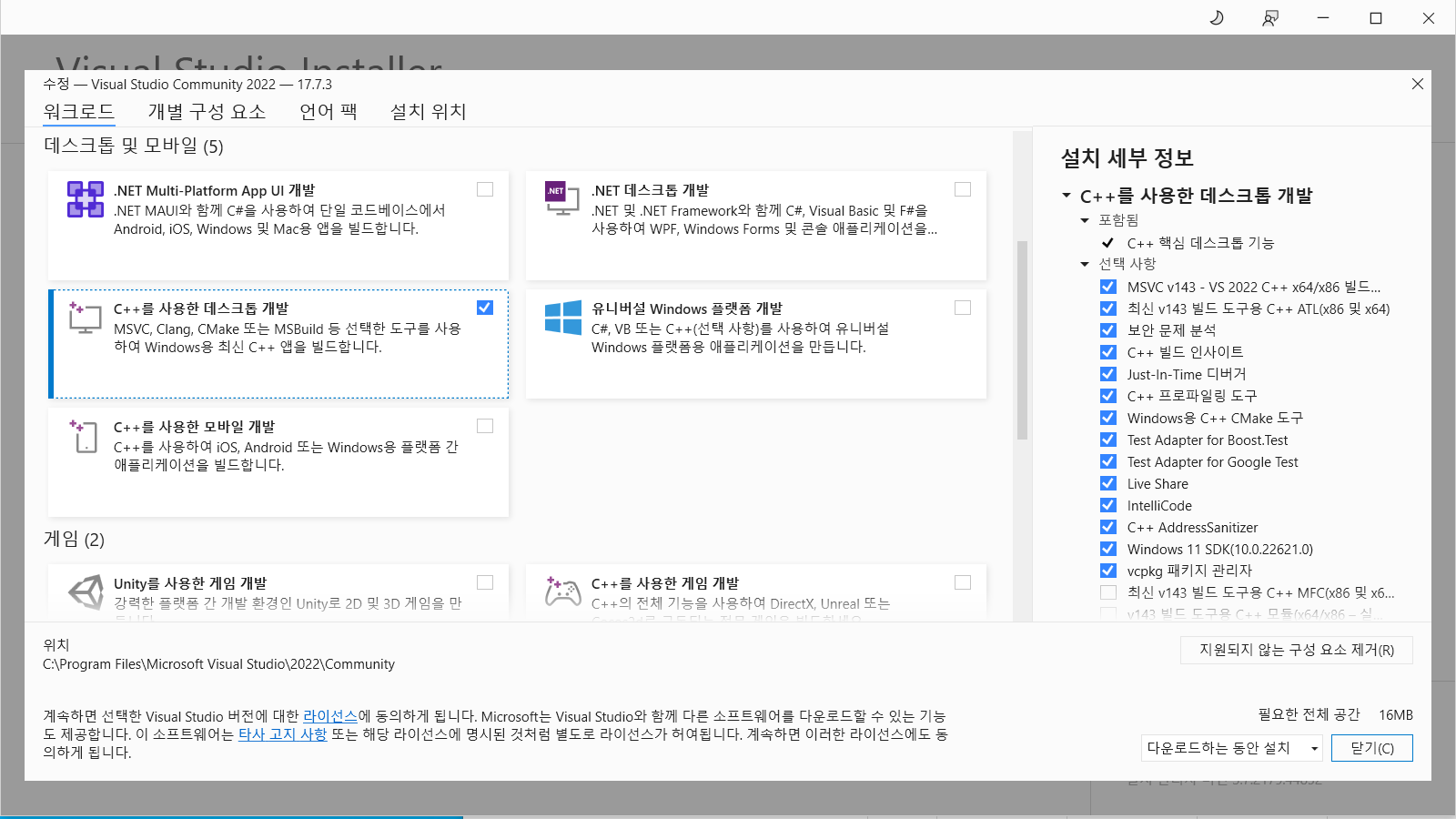This screenshot has width=1456, height=819.
Task: Uncheck IntelliCode option
Action: pos(1107,505)
